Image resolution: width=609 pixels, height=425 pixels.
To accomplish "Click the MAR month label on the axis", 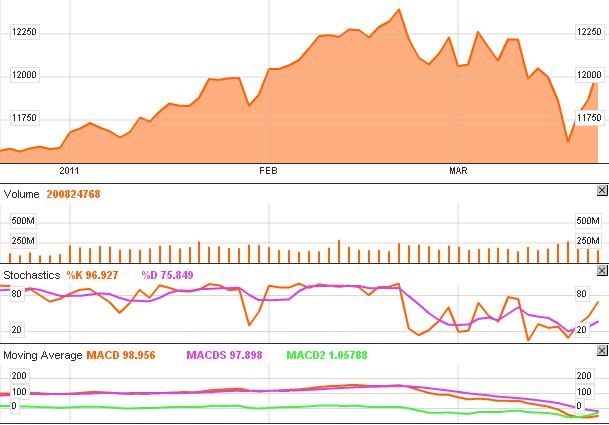I will click(456, 170).
